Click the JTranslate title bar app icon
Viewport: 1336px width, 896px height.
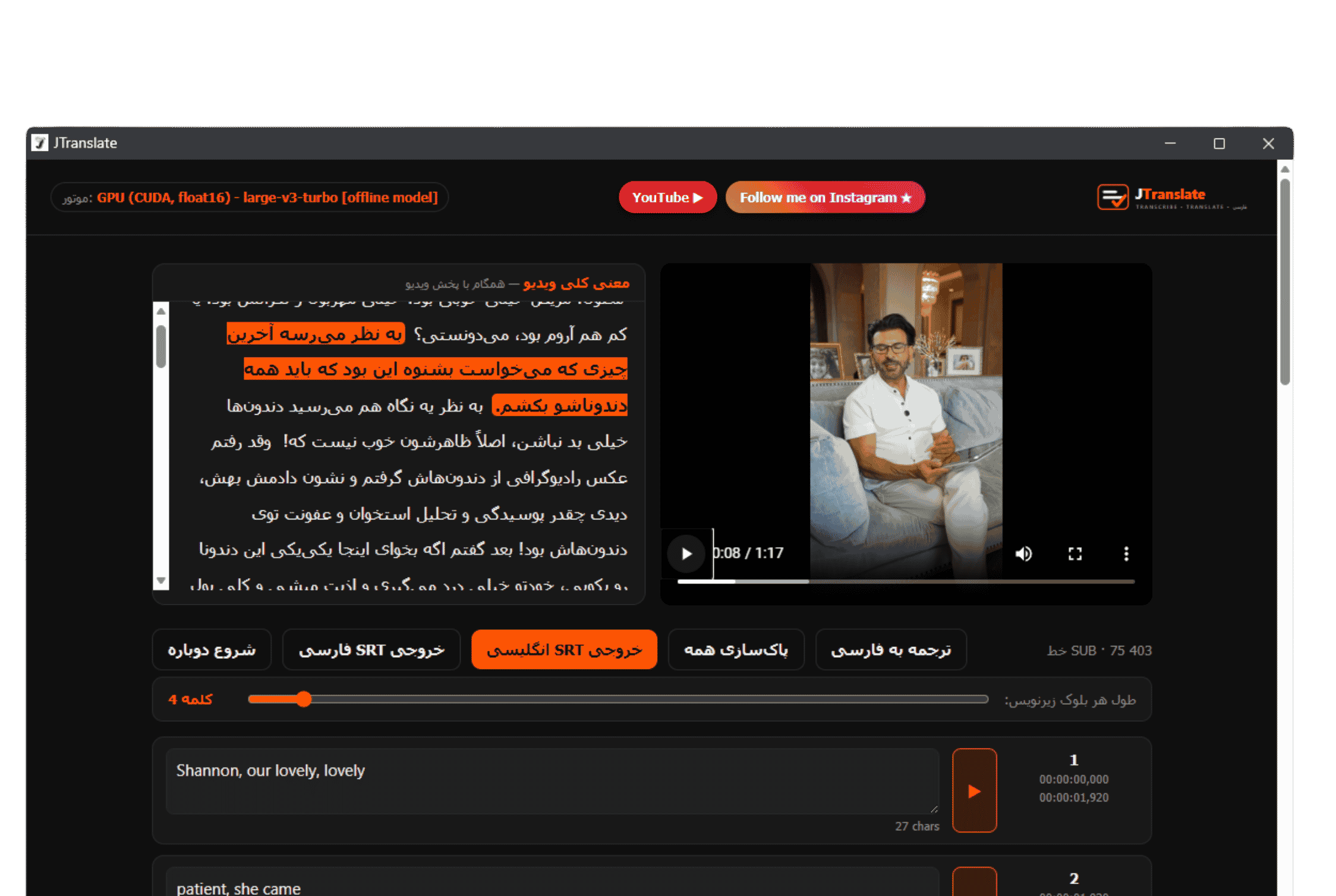click(x=40, y=143)
